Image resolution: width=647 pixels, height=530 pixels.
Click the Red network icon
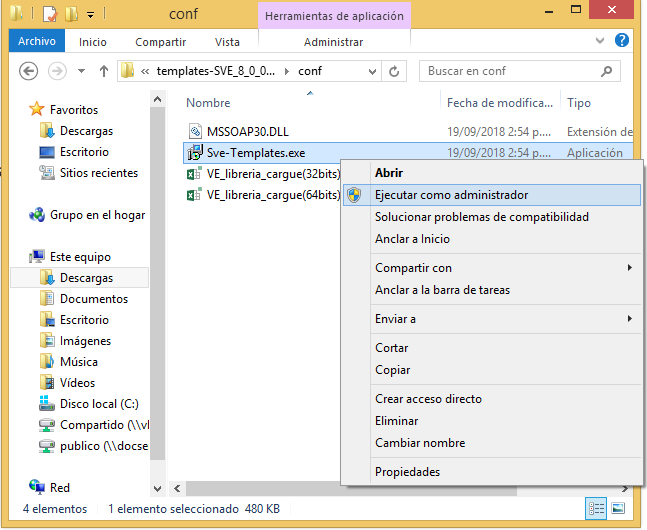coord(37,487)
